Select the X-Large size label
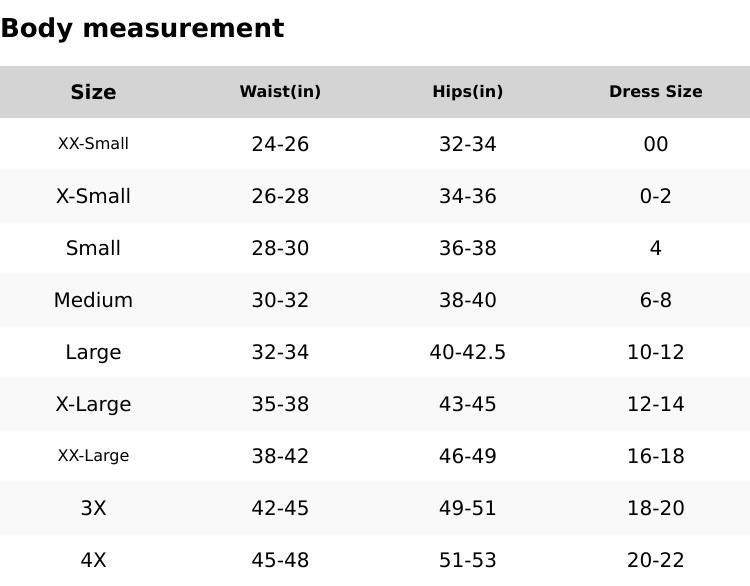This screenshot has height=586, width=750. [x=93, y=404]
